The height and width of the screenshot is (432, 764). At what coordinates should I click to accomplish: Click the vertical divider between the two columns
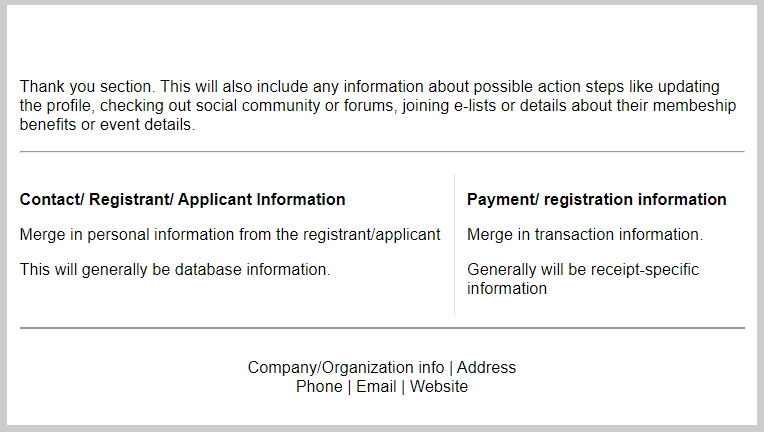(454, 245)
